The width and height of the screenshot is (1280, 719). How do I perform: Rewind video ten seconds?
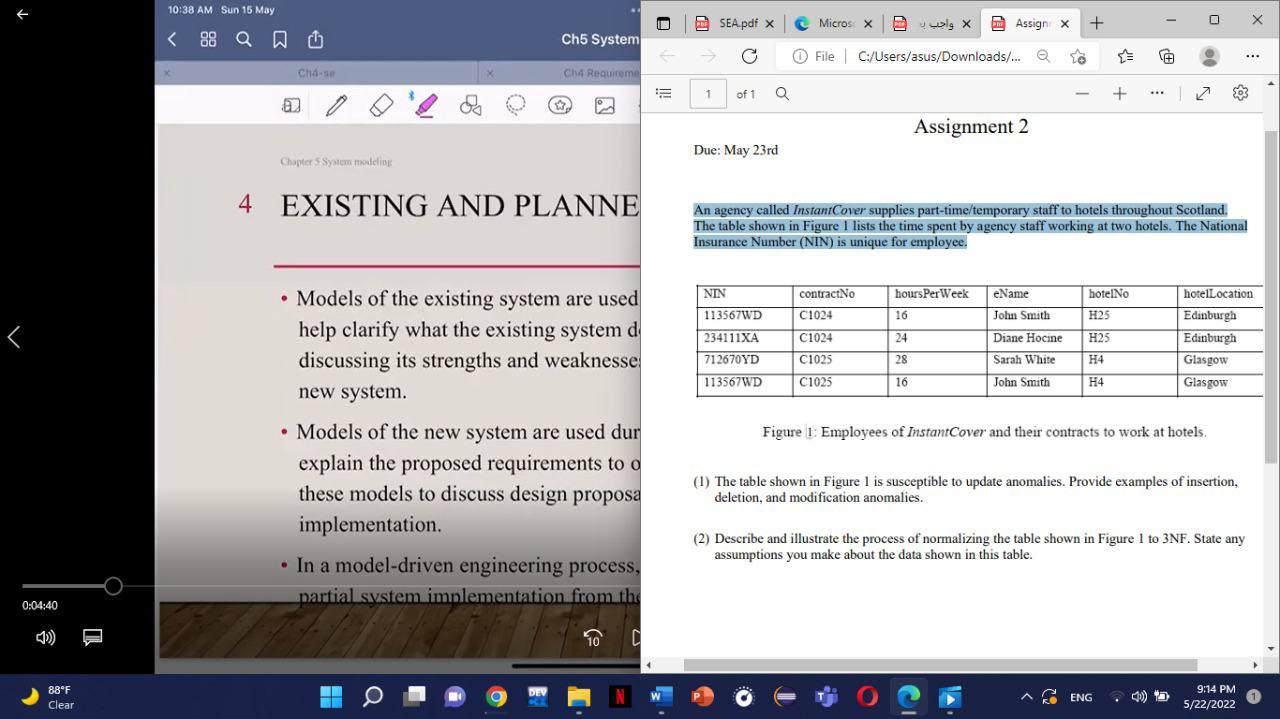(x=593, y=637)
